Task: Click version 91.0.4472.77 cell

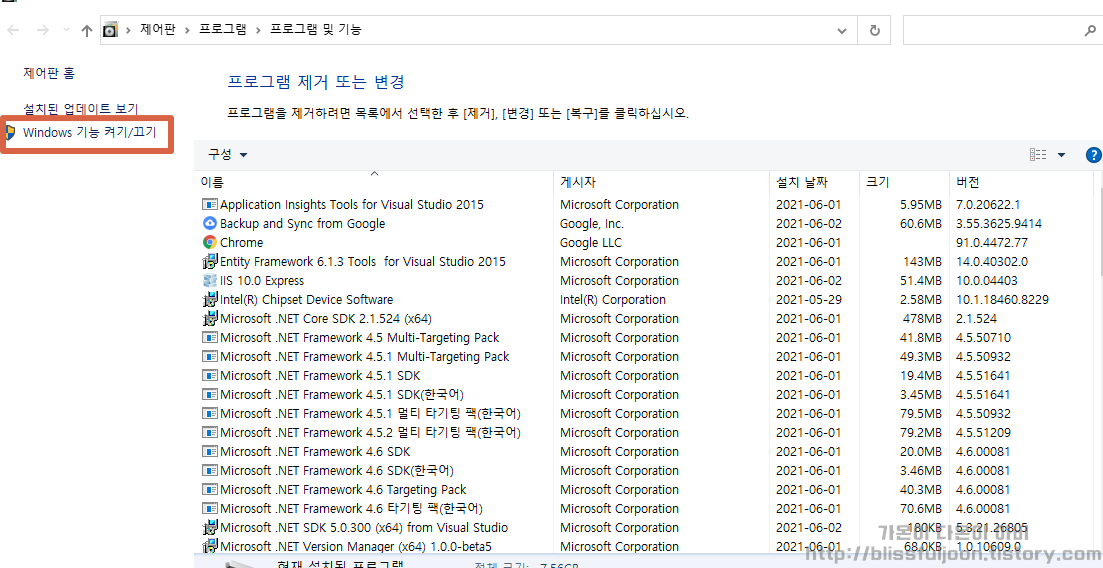Action: (x=992, y=243)
